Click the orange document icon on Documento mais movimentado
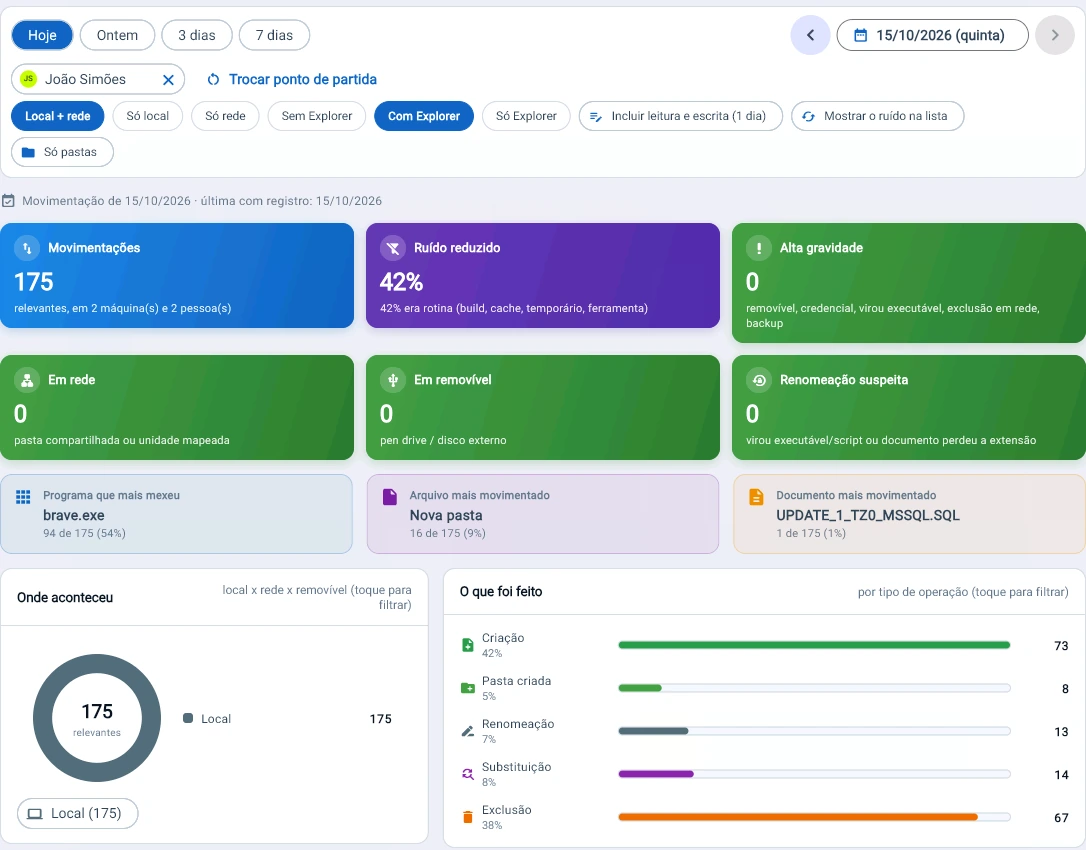 pyautogui.click(x=756, y=497)
